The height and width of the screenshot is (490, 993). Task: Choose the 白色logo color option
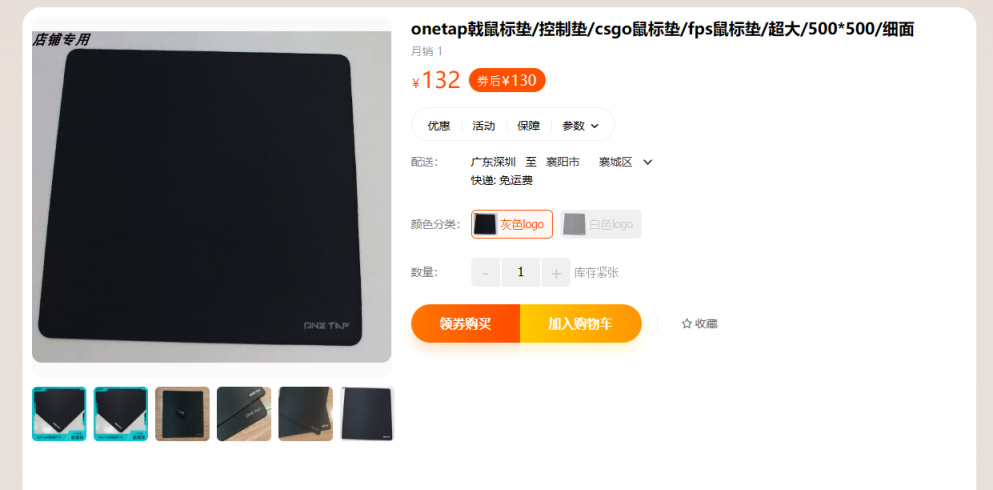click(601, 224)
